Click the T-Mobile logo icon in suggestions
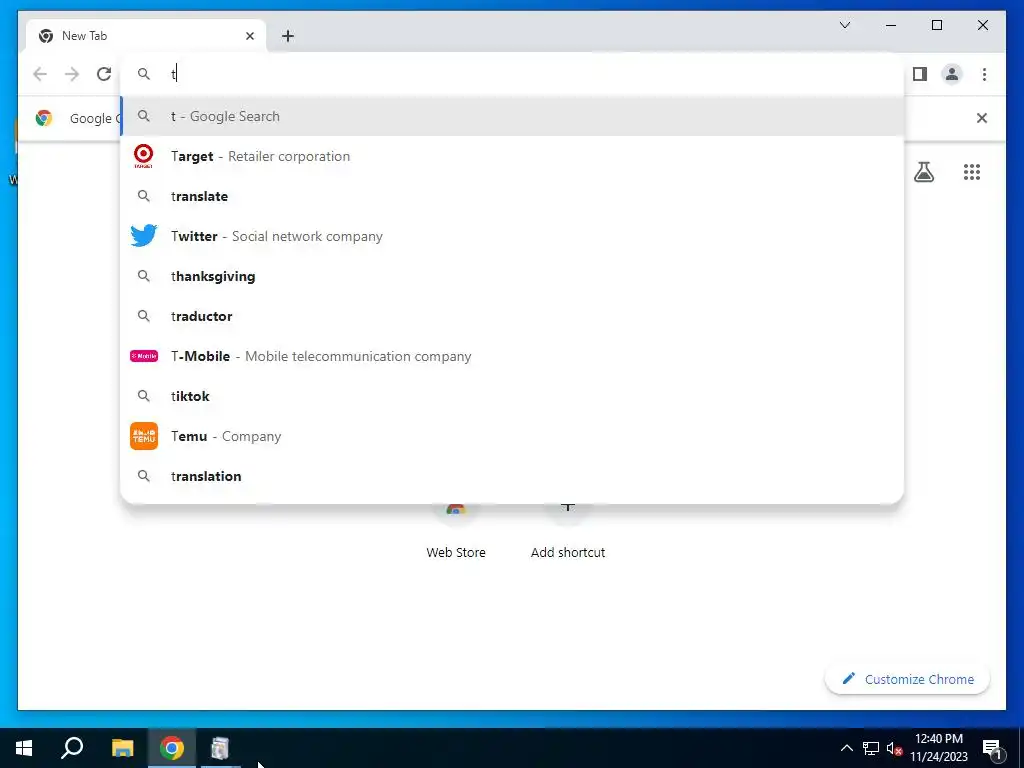 (144, 356)
